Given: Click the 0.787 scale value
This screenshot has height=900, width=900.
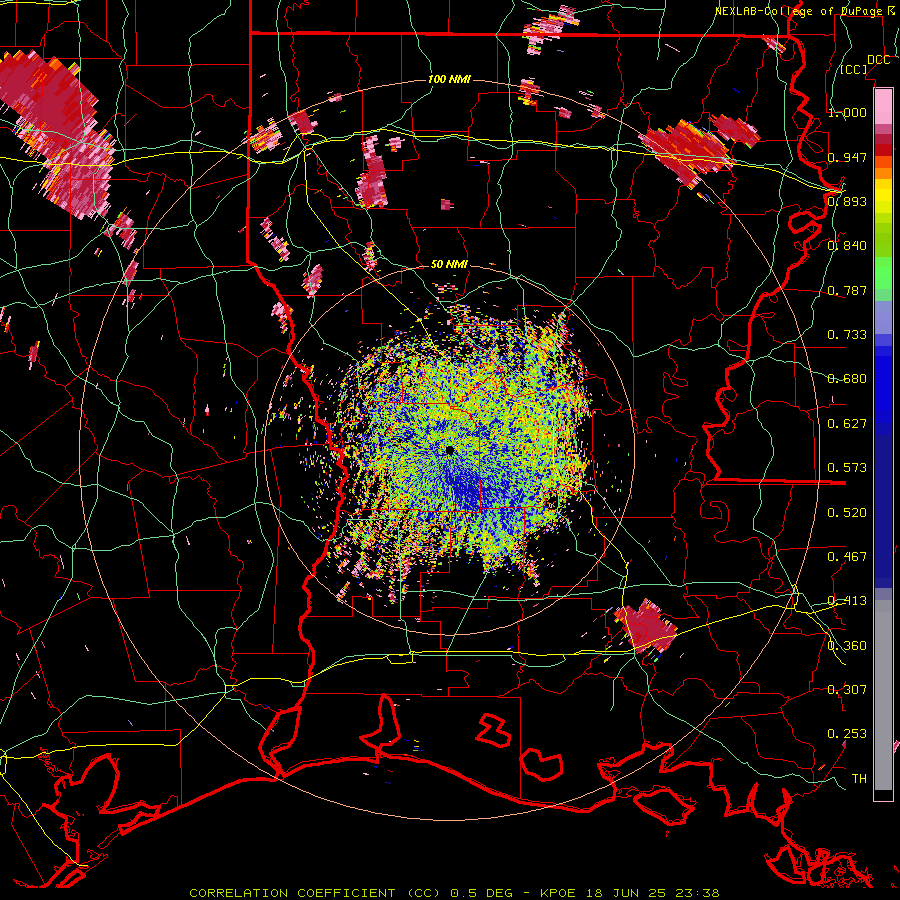Looking at the screenshot, I should (x=847, y=290).
